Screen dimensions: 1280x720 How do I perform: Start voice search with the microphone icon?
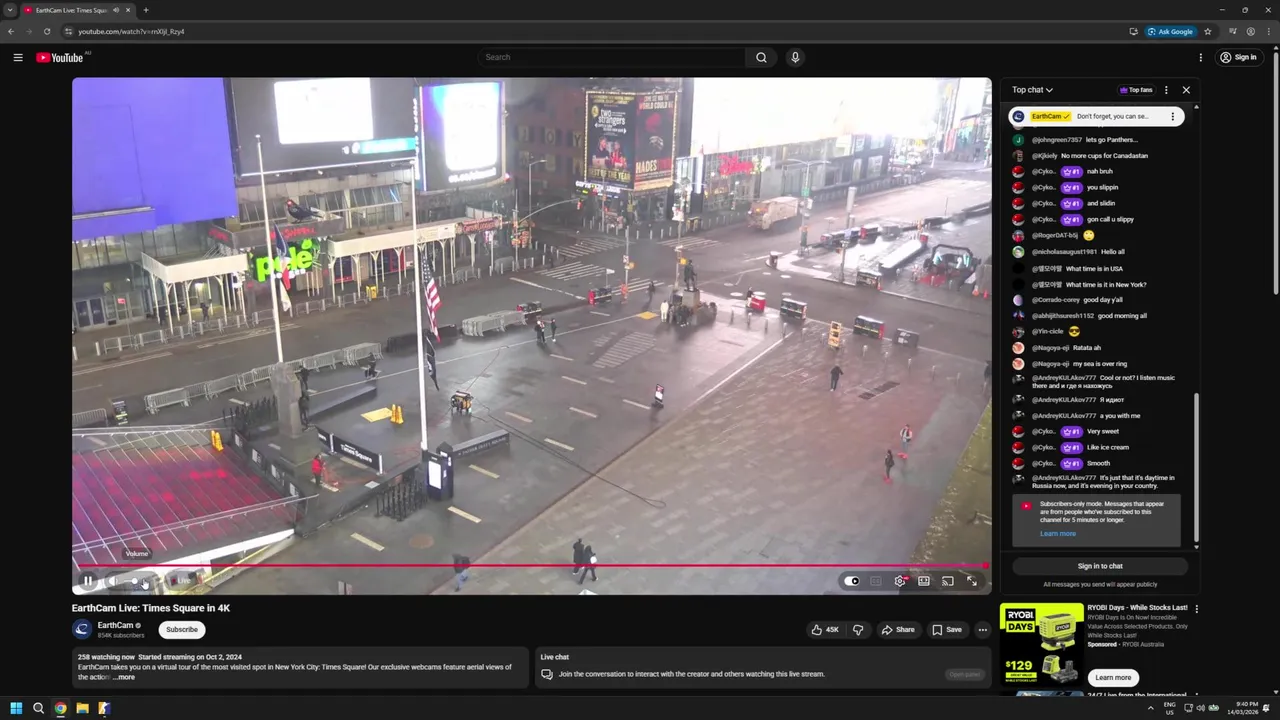795,57
